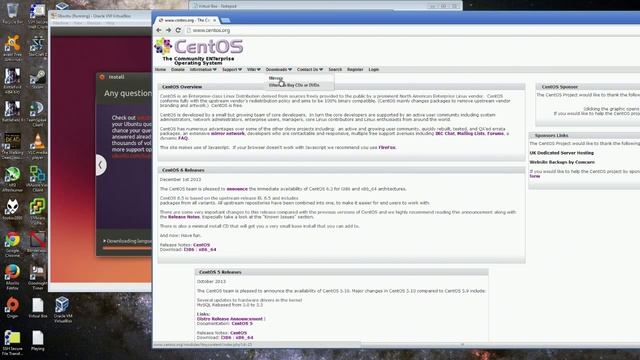This screenshot has width=640, height=360.
Task: Open the Register nav item
Action: pos(355,70)
